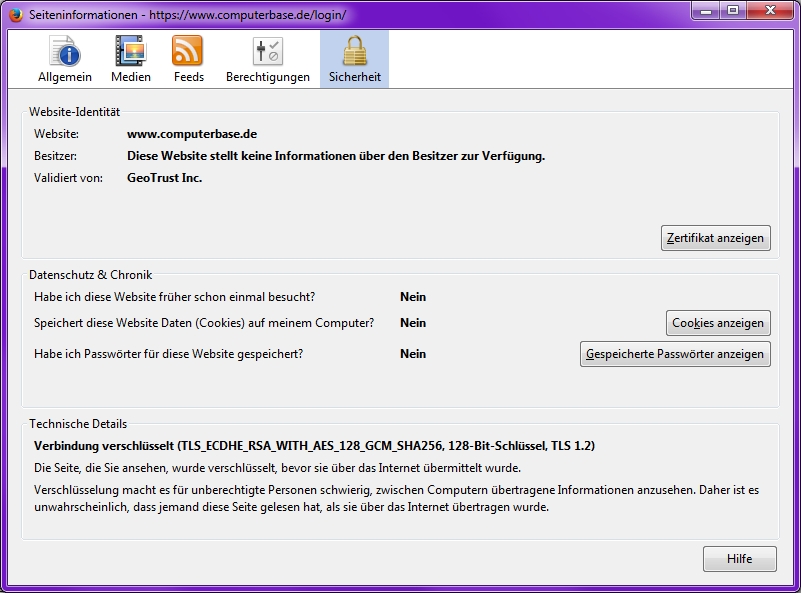Open the Feeds panel
801x593 pixels.
[189, 59]
